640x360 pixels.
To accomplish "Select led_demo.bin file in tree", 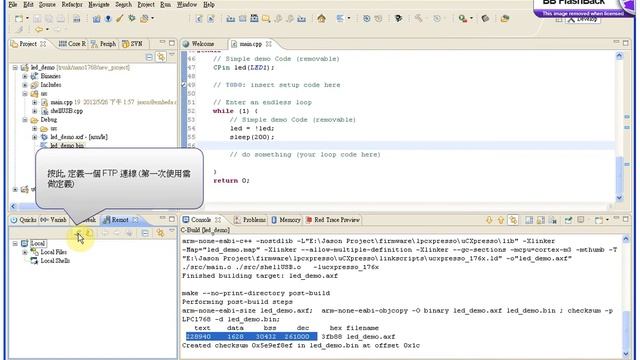I will [x=67, y=145].
